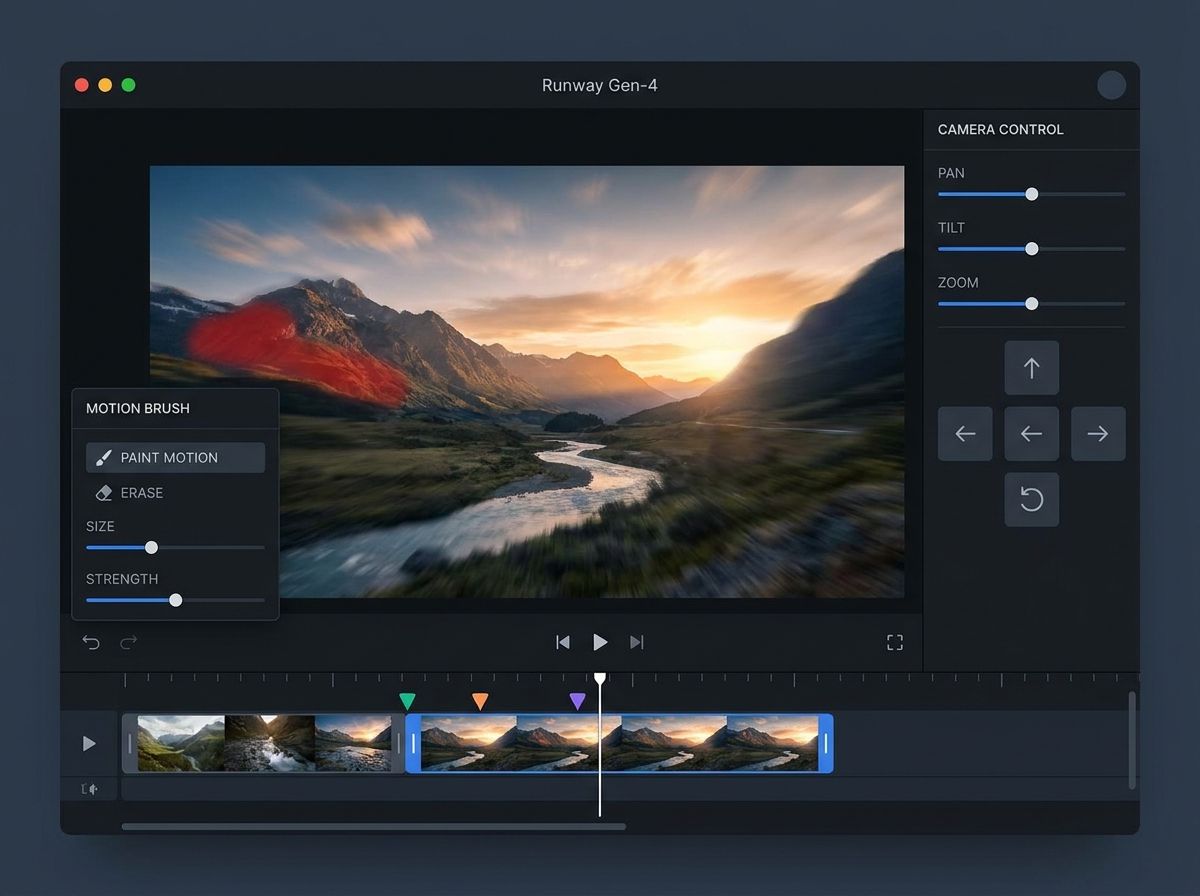Click the white playhead handle
Screen dimensions: 1200x896
tap(600, 678)
